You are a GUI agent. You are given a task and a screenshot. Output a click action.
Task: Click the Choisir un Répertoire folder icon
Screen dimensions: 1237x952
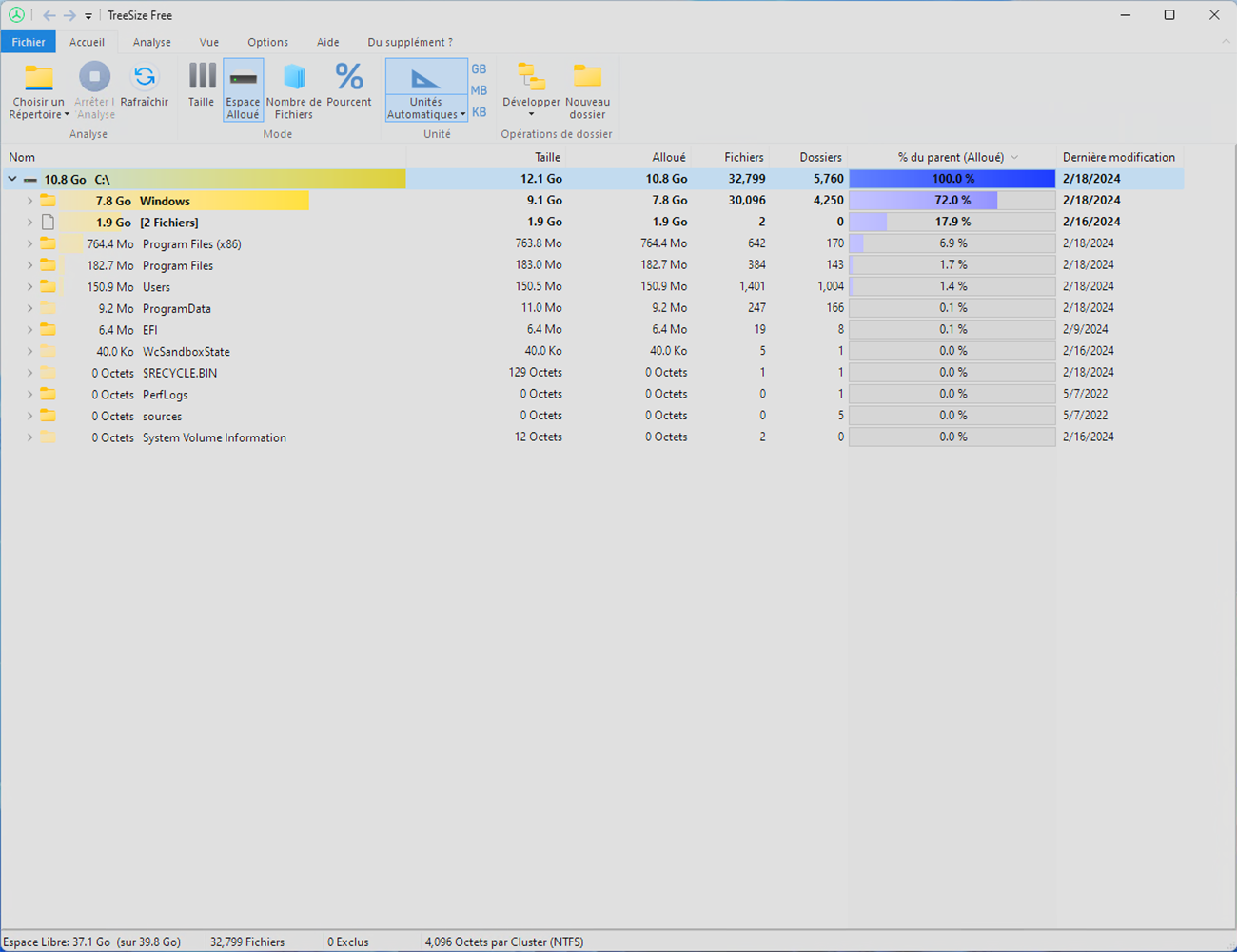[38, 78]
